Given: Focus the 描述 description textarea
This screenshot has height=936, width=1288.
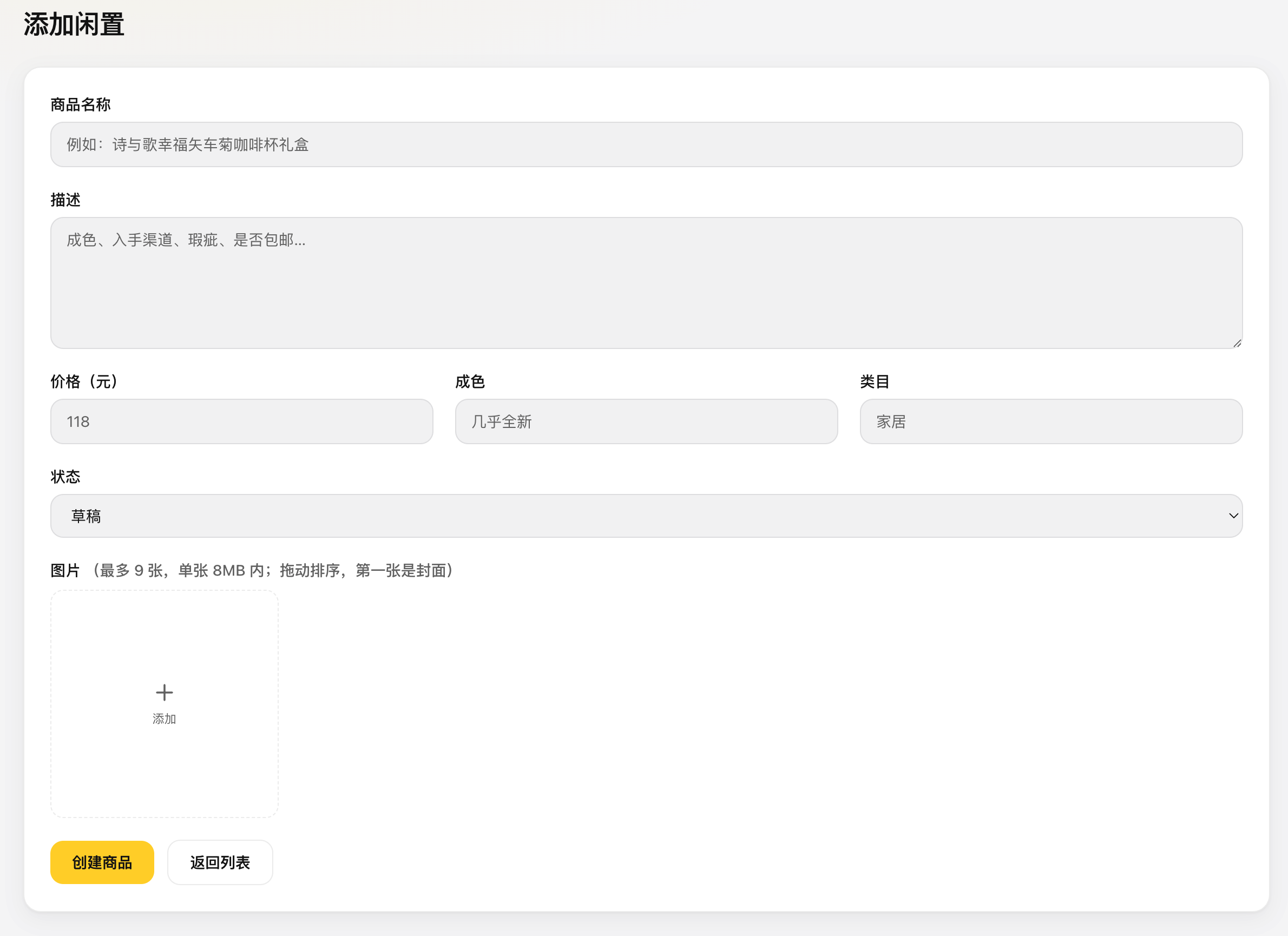Looking at the screenshot, I should [646, 282].
